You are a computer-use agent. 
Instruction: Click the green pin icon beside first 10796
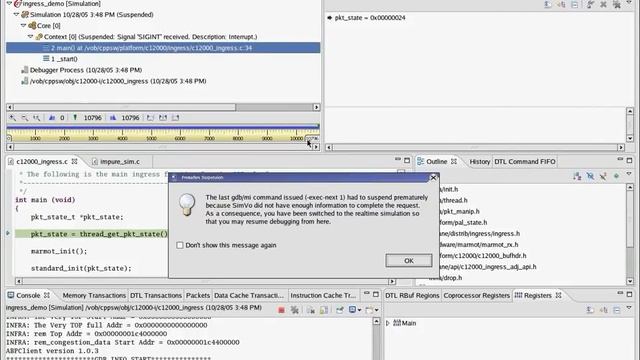(x=75, y=118)
